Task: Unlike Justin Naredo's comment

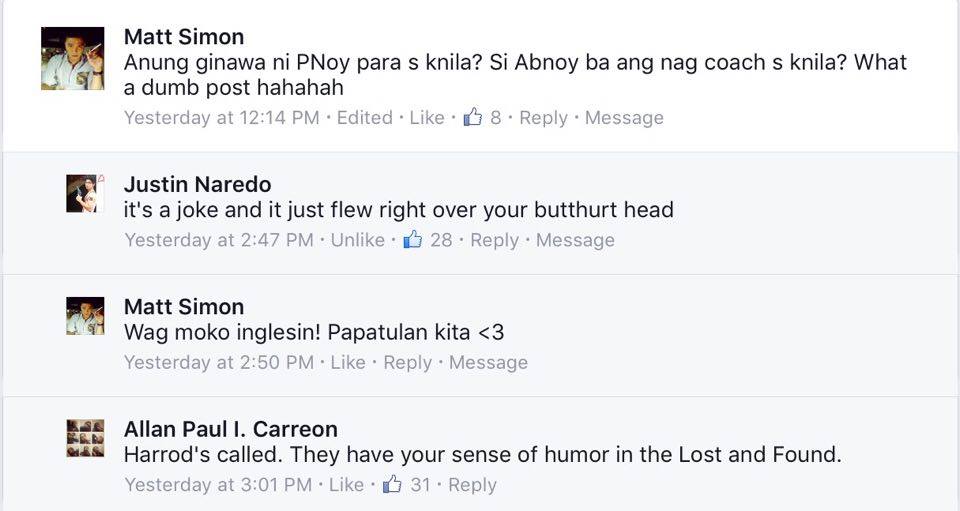Action: [358, 240]
